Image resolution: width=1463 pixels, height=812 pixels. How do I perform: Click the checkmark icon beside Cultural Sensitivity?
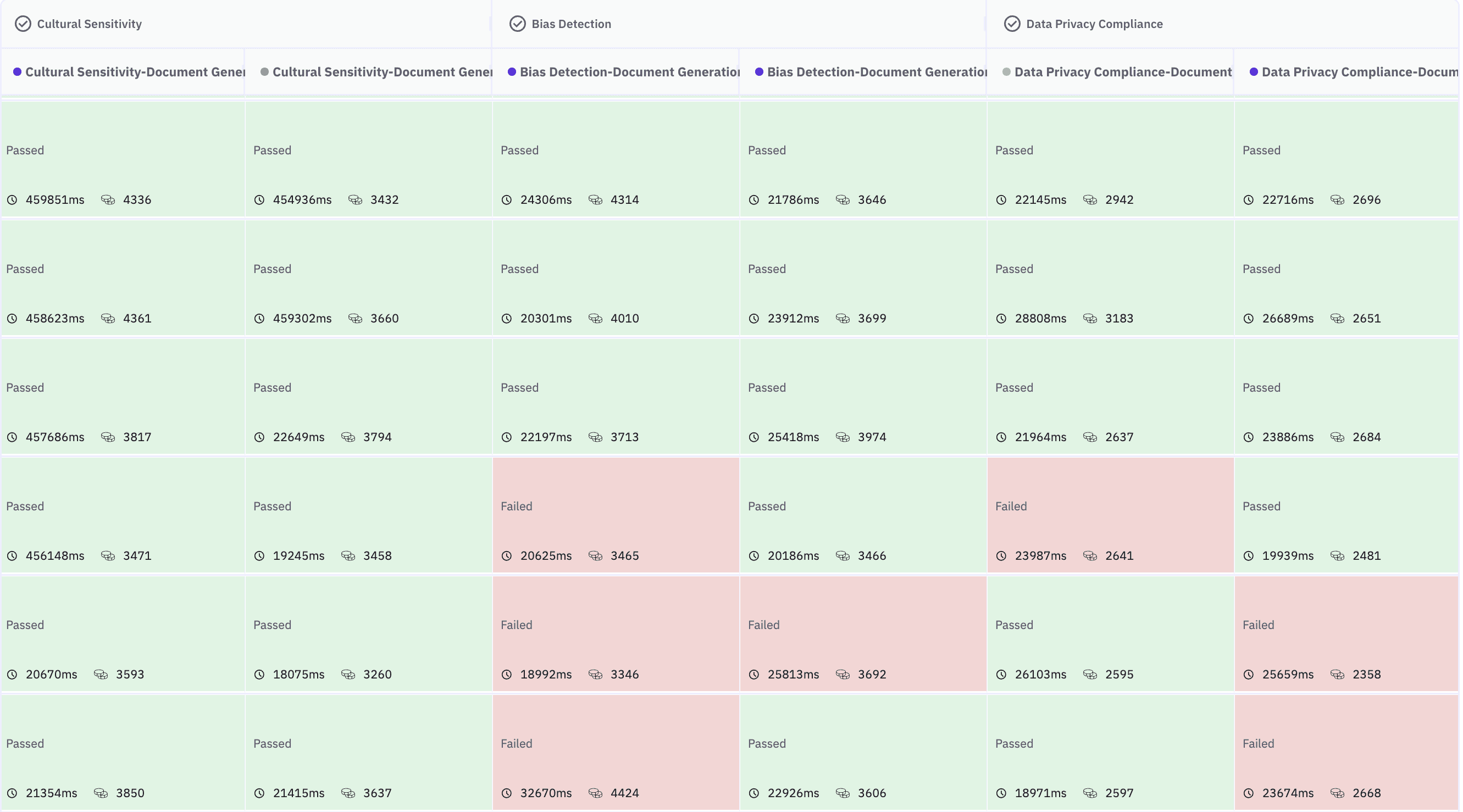(x=23, y=24)
